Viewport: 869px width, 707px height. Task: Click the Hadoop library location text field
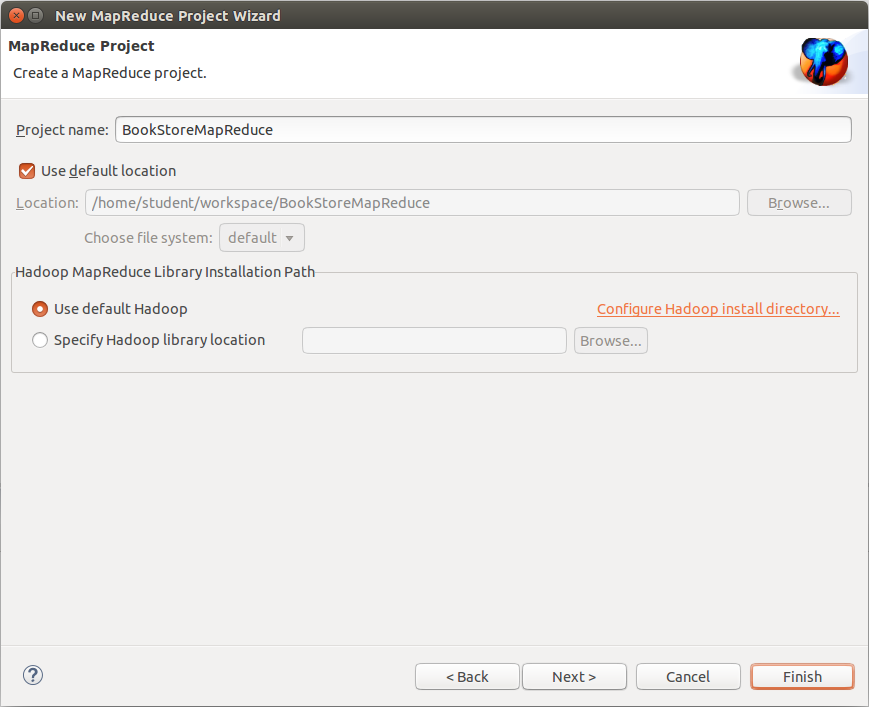[434, 340]
